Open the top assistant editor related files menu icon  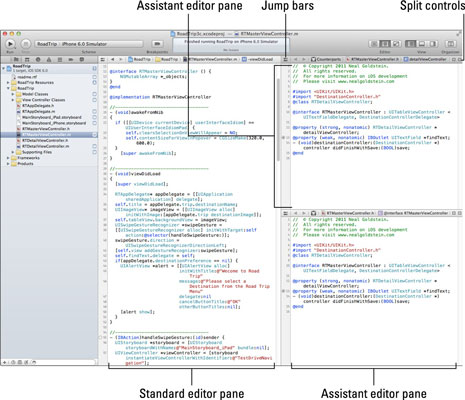point(286,59)
